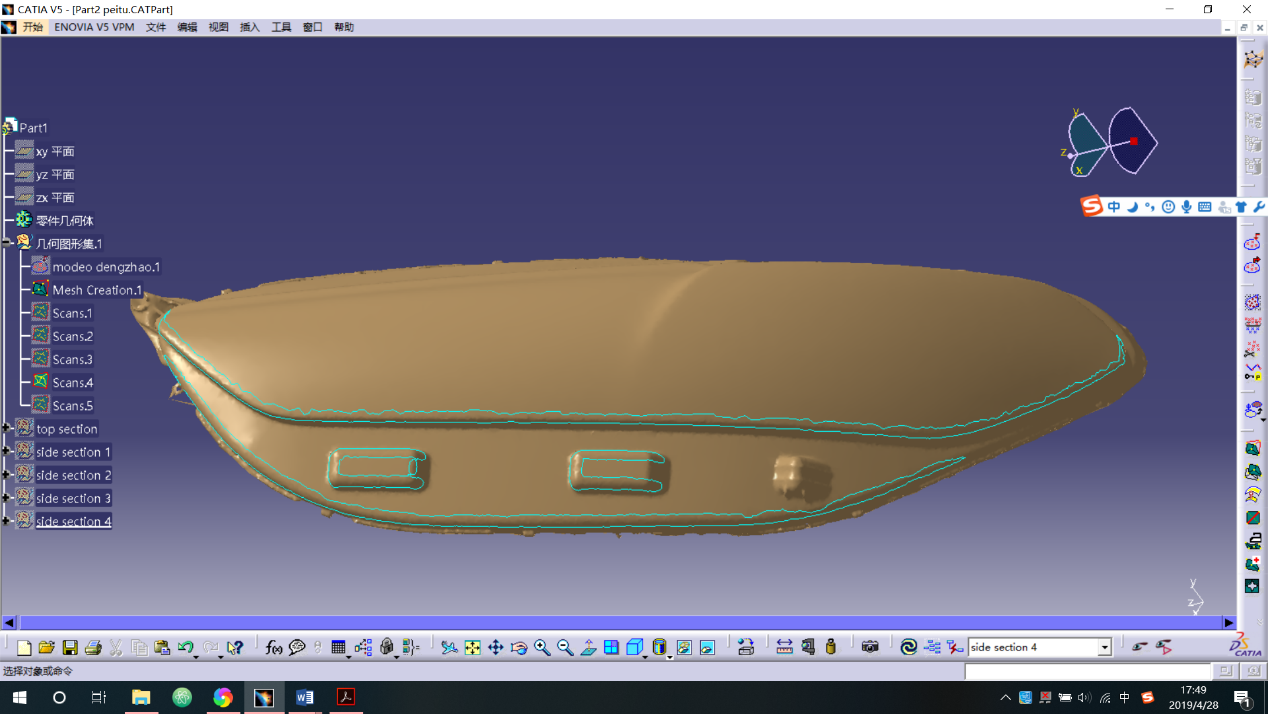Collapse the 几何图形集.1 tree node
Image resolution: width=1268 pixels, height=714 pixels.
click(6, 243)
